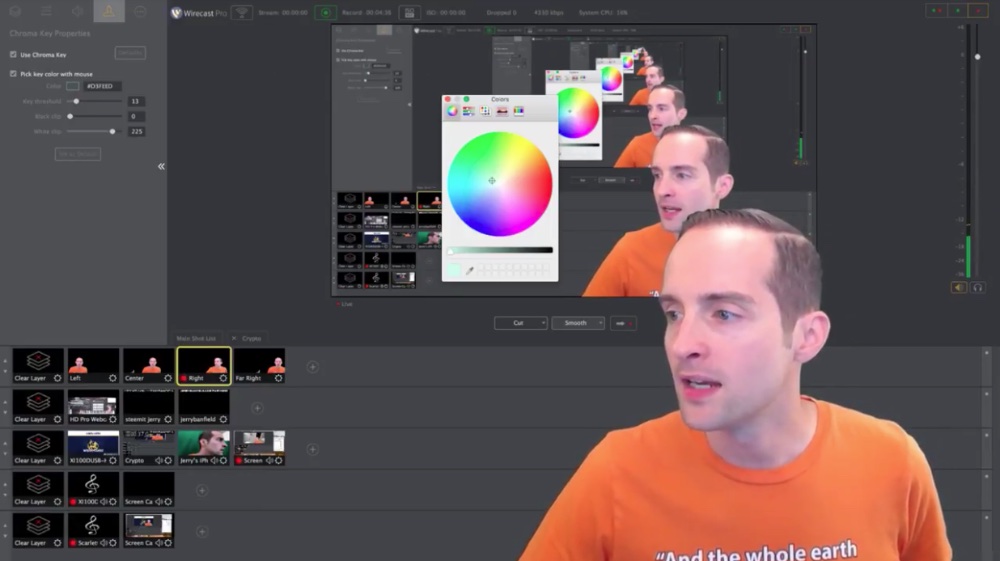Click the Stream broadcast wifi icon
This screenshot has width=1000, height=561.
coord(242,12)
